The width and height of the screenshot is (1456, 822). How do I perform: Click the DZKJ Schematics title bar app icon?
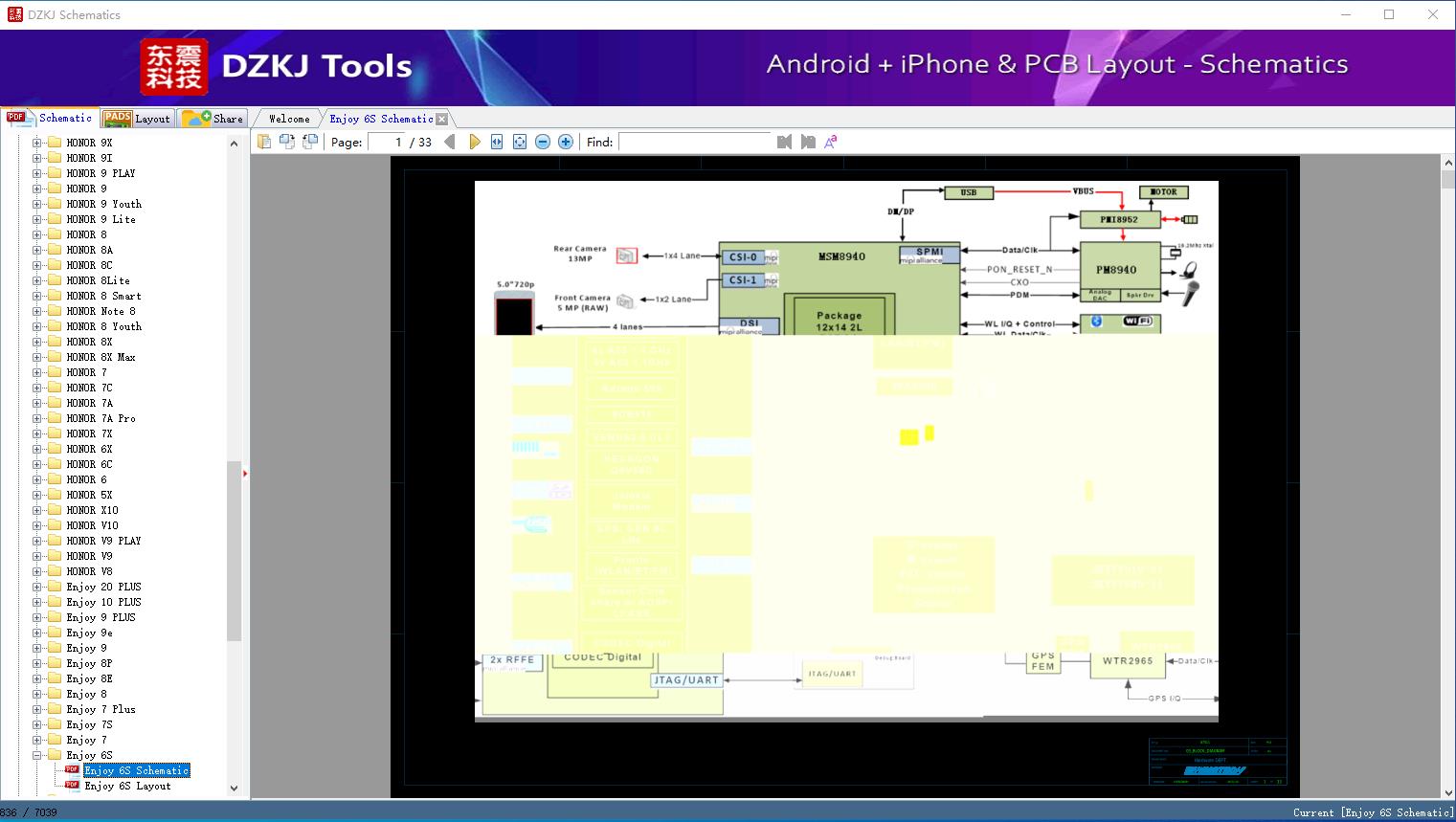click(x=14, y=14)
